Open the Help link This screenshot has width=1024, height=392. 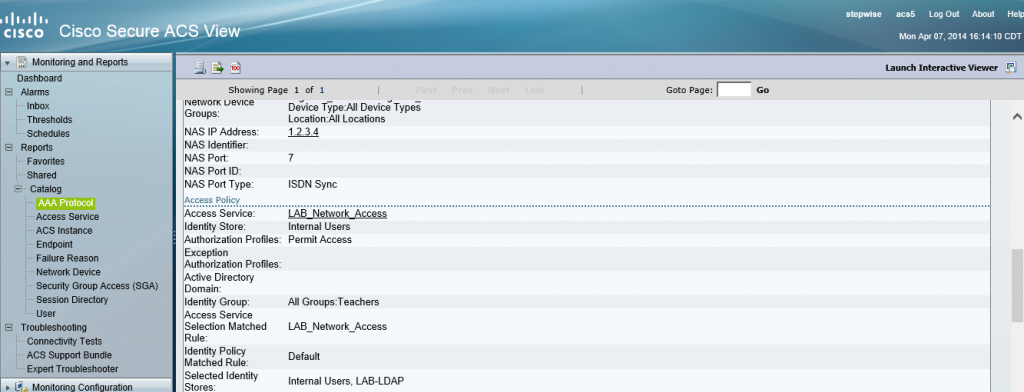1015,14
